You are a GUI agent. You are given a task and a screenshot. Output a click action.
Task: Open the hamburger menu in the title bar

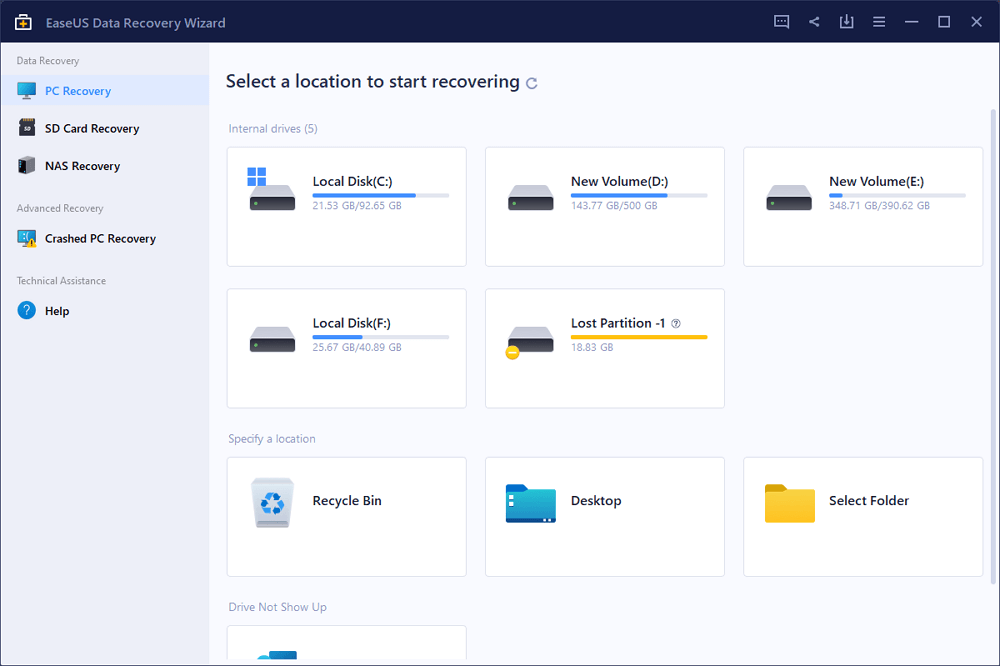click(x=879, y=21)
